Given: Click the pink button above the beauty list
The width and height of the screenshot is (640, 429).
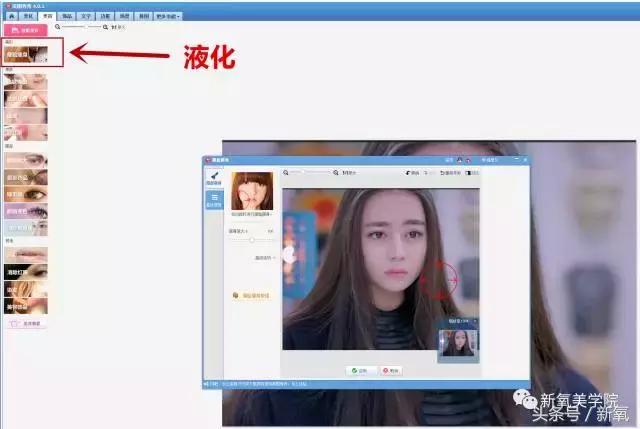Looking at the screenshot, I should (x=24, y=30).
